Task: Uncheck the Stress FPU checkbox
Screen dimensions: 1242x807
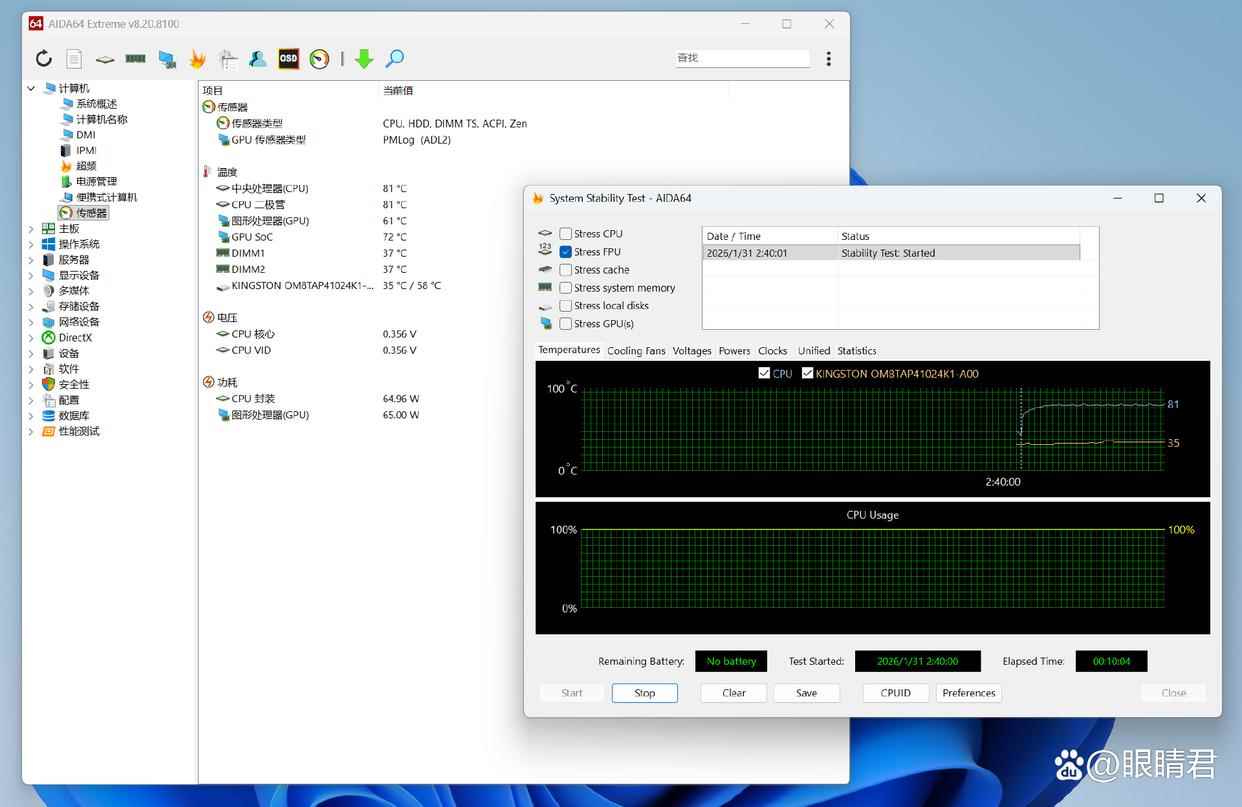Action: pyautogui.click(x=566, y=252)
